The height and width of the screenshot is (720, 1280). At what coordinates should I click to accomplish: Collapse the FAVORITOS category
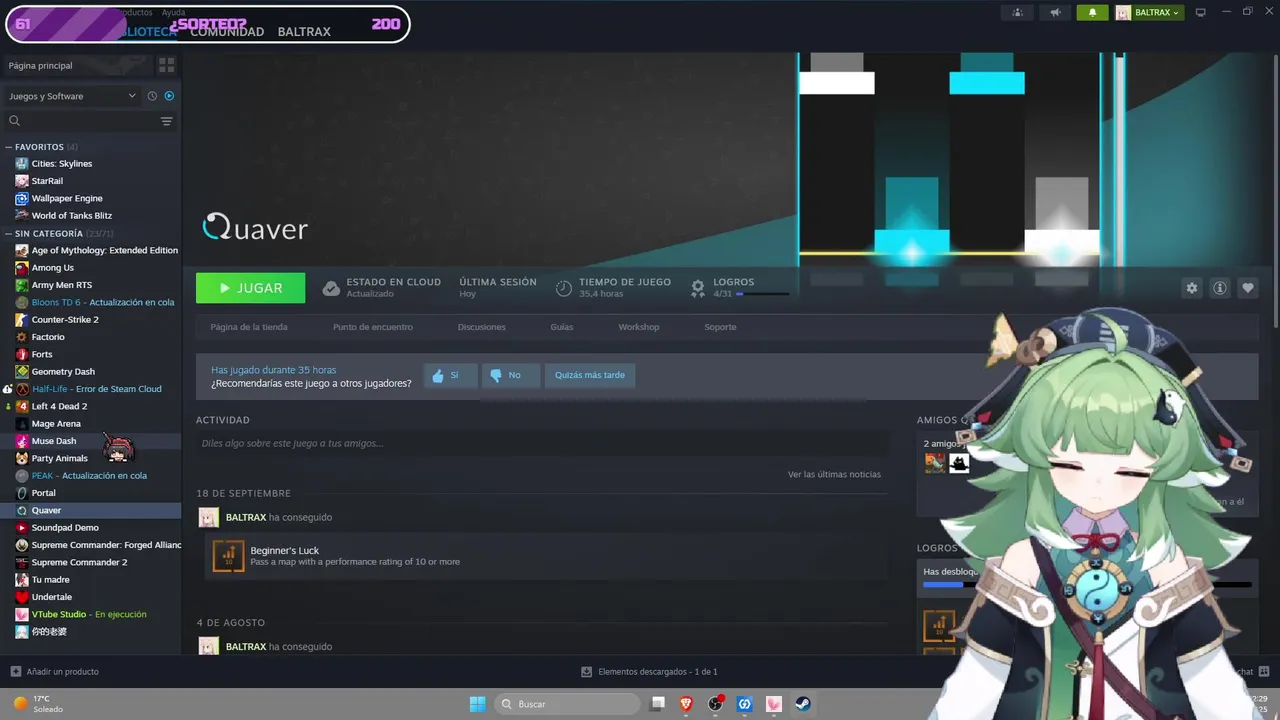tap(9, 147)
